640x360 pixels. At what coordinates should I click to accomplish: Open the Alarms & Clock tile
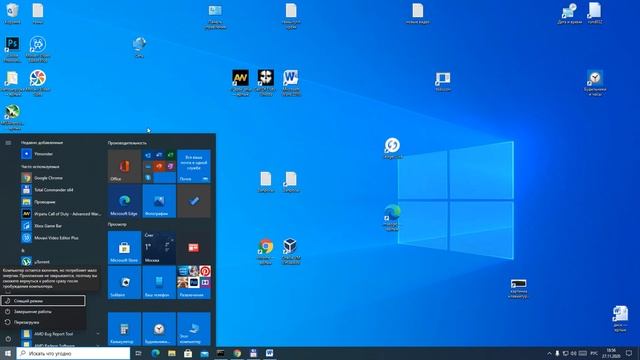click(159, 329)
